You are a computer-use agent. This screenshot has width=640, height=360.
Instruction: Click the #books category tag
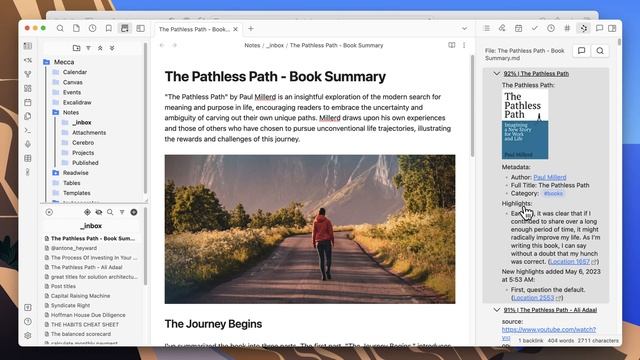pos(553,193)
